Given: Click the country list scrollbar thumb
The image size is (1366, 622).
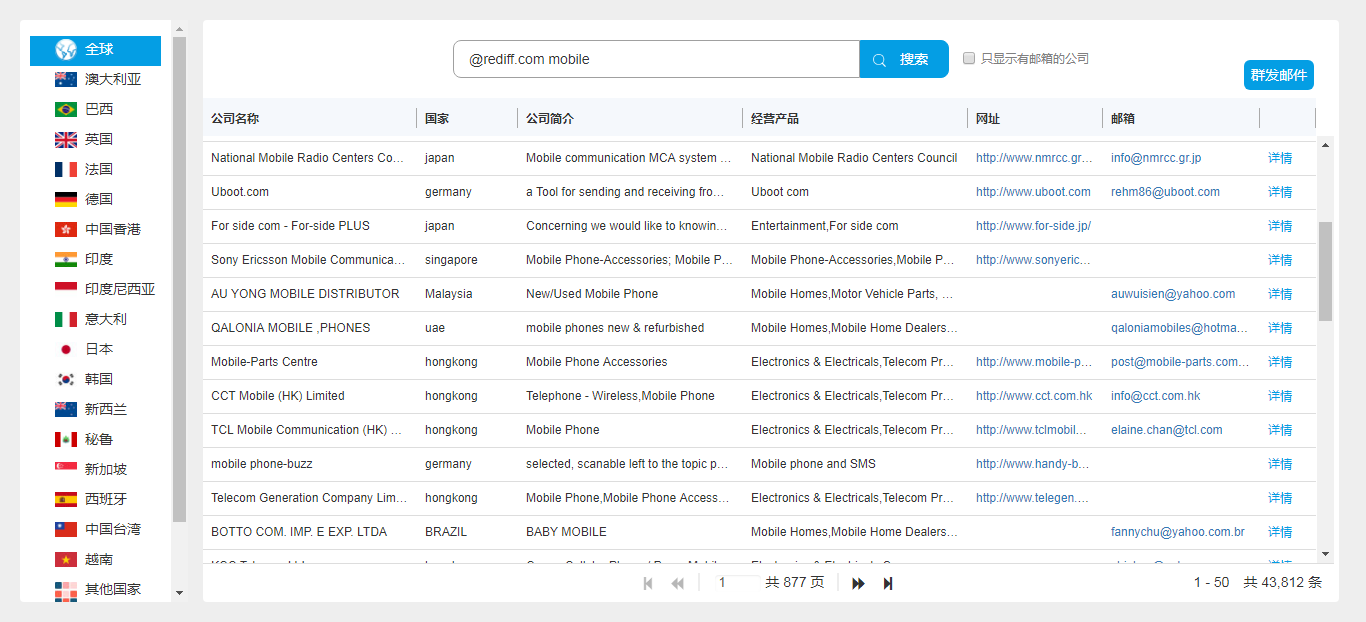Looking at the screenshot, I should (180, 279).
